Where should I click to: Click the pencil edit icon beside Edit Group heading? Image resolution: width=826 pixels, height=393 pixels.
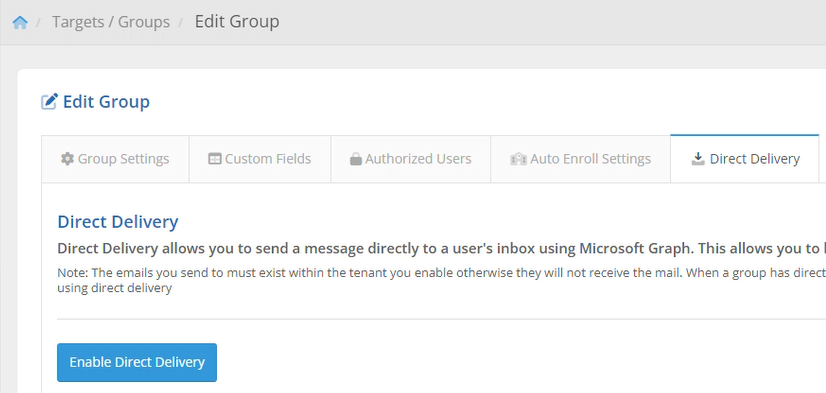tap(50, 101)
